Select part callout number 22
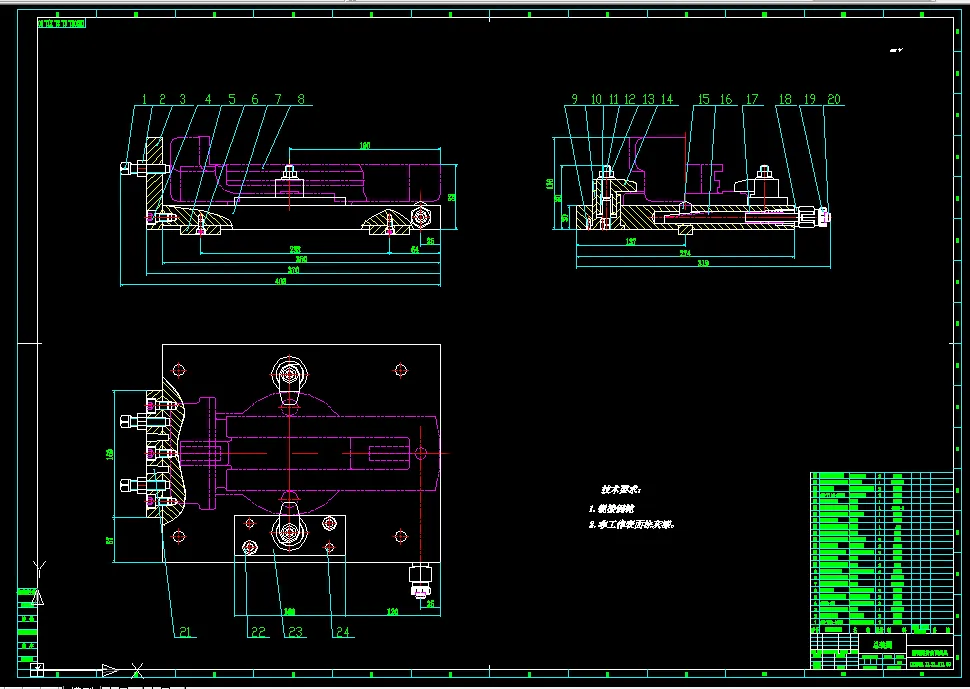 pyautogui.click(x=258, y=632)
